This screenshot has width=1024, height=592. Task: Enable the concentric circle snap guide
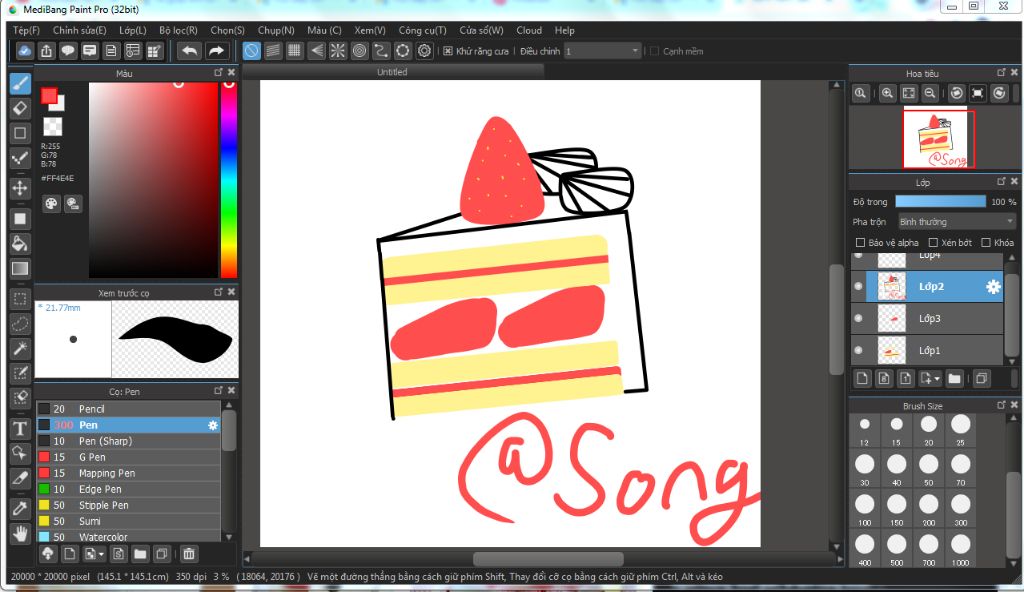point(359,51)
